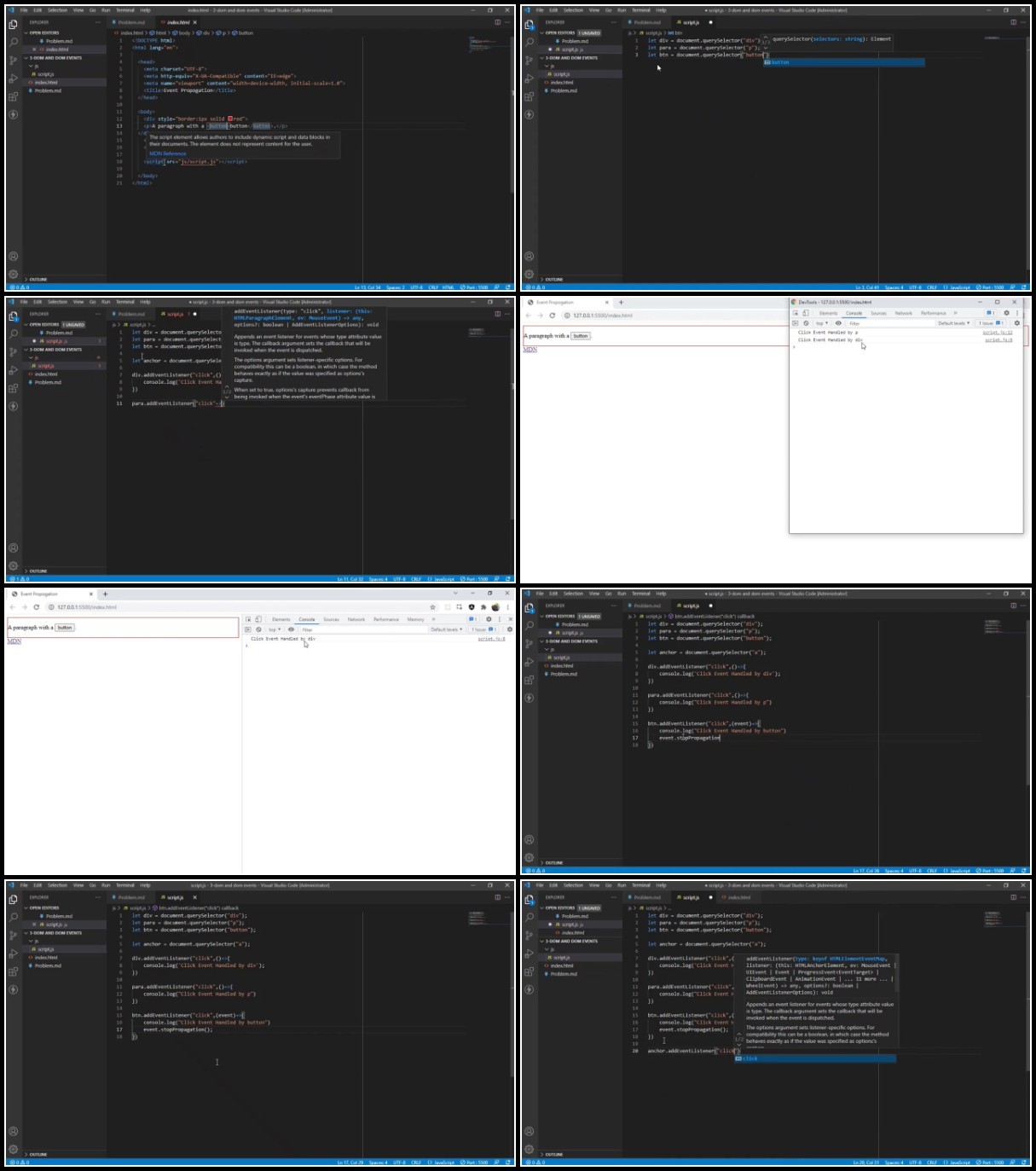Viewport: 1036px width, 1171px height.
Task: Open script.js:12 source link in console
Action: click(998, 333)
